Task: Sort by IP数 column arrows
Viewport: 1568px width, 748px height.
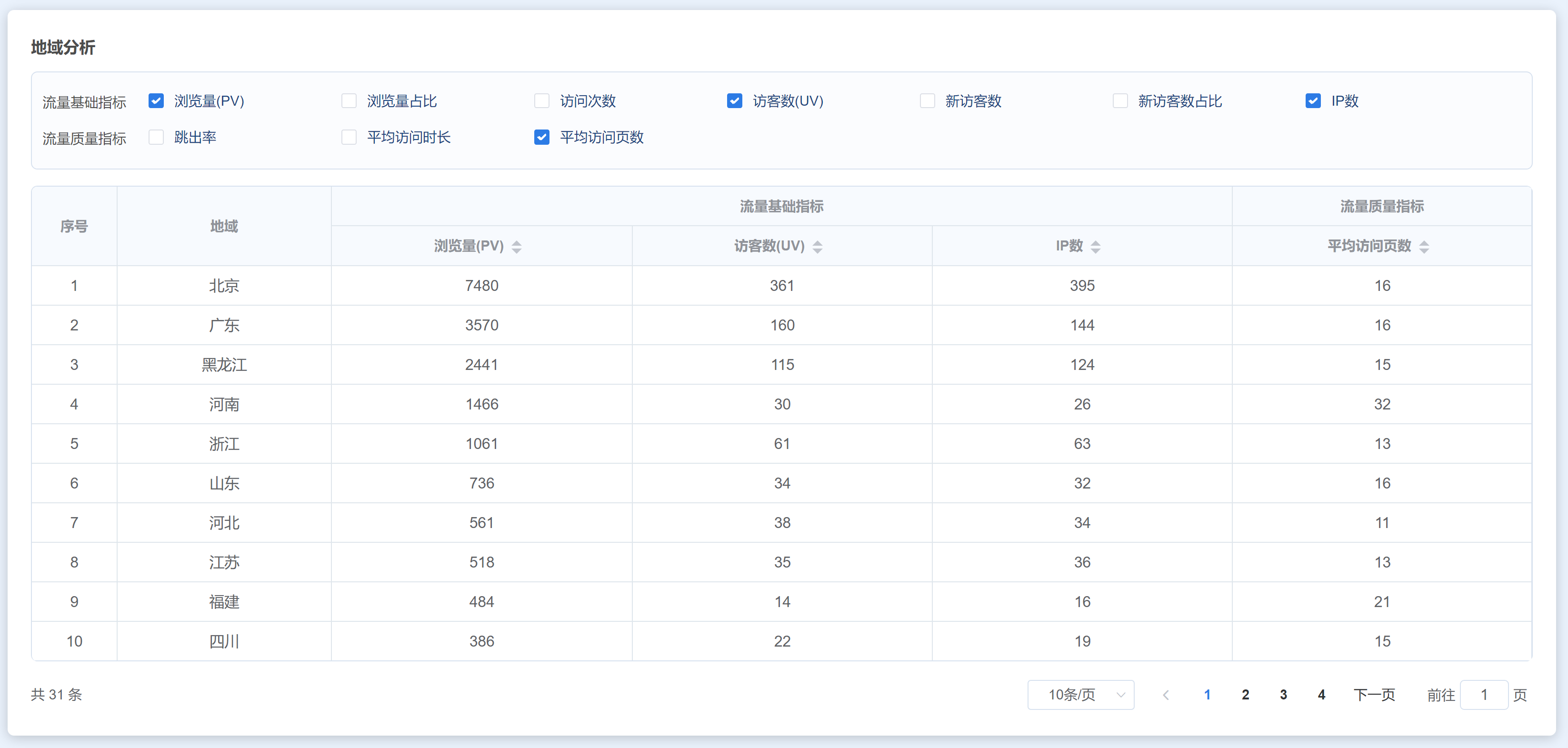Action: (1095, 247)
